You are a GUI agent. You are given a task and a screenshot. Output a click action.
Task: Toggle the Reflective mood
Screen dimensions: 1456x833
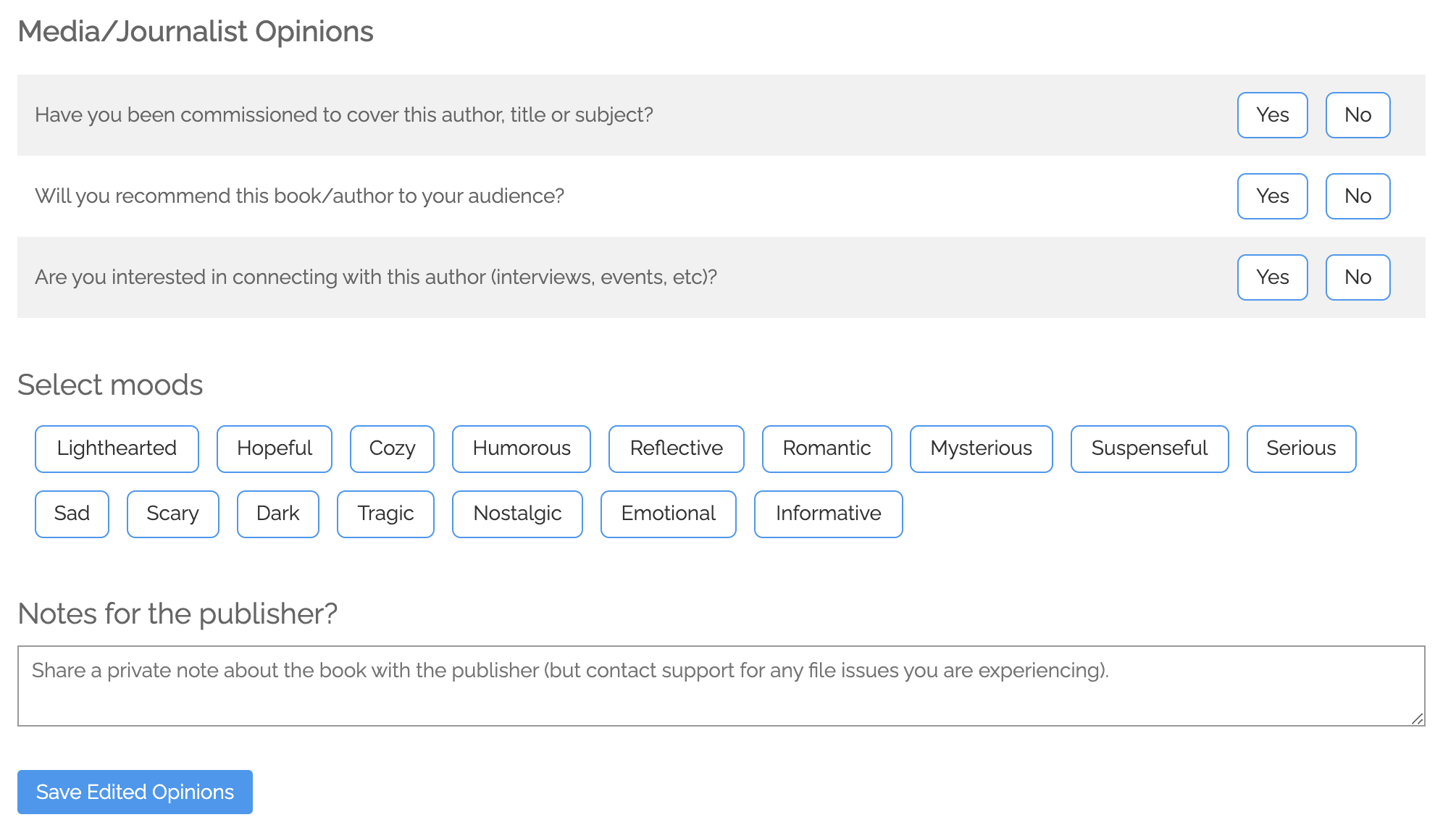[676, 449]
